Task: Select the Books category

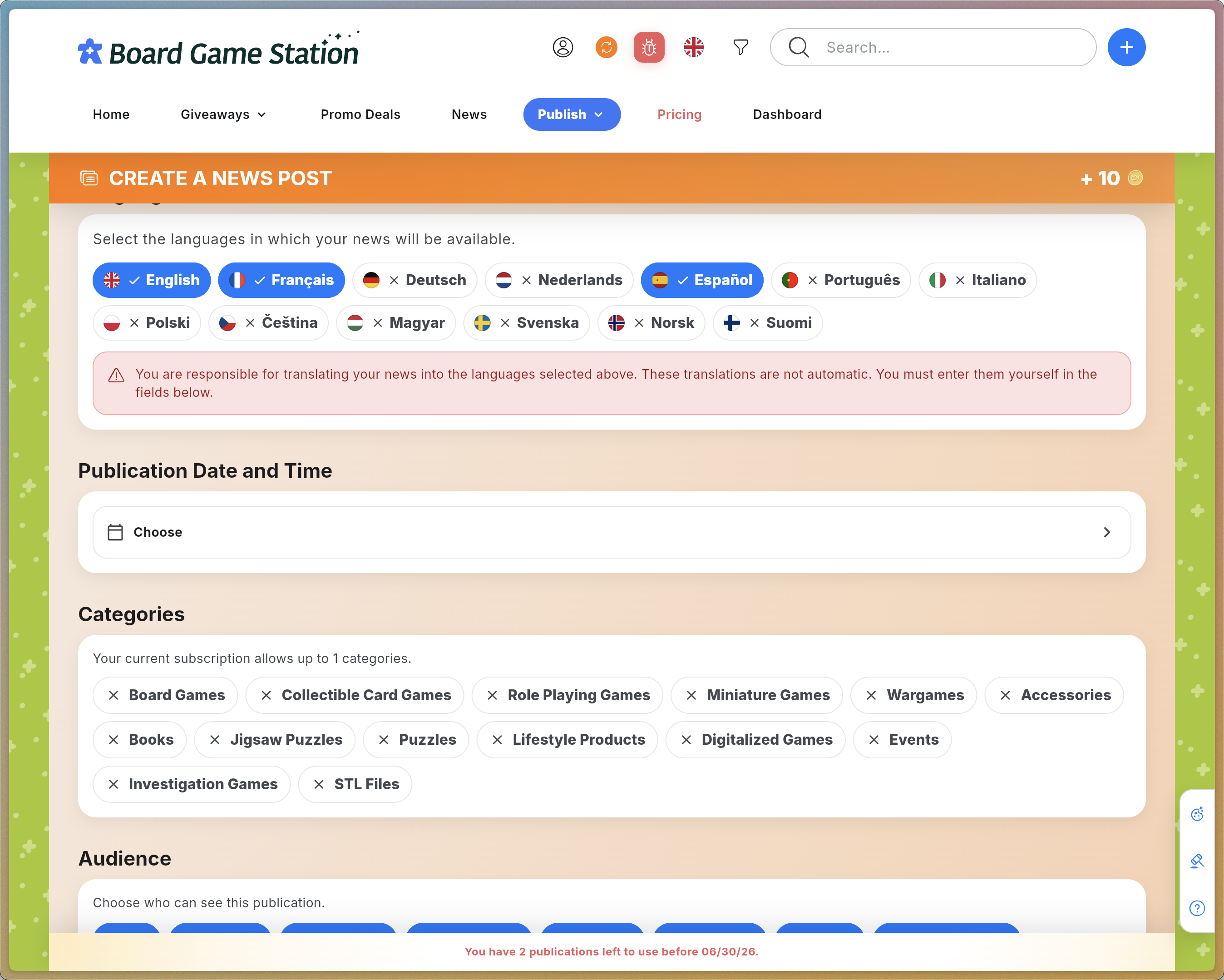Action: point(140,739)
